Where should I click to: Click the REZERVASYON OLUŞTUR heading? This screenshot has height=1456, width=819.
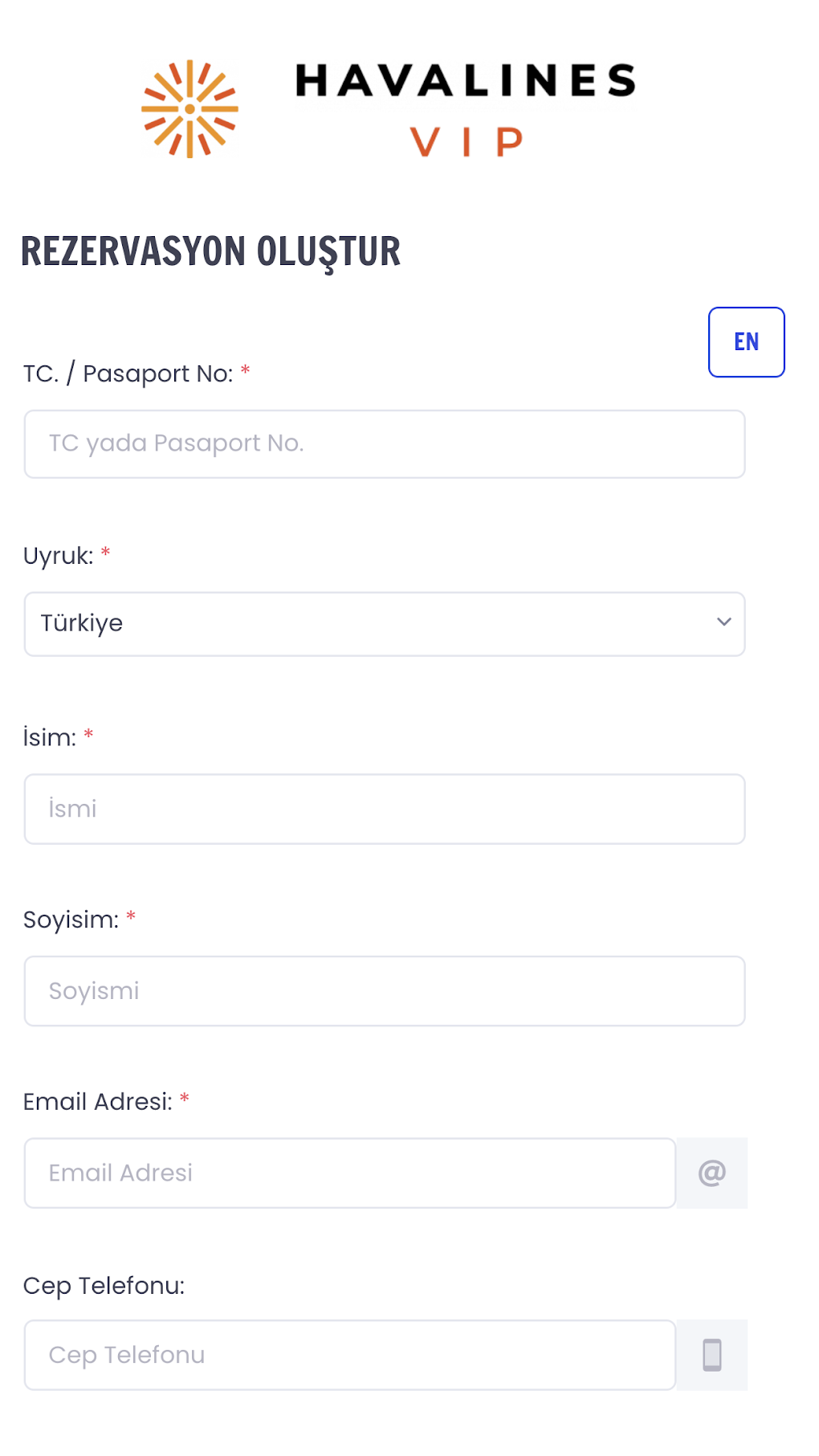pos(210,251)
